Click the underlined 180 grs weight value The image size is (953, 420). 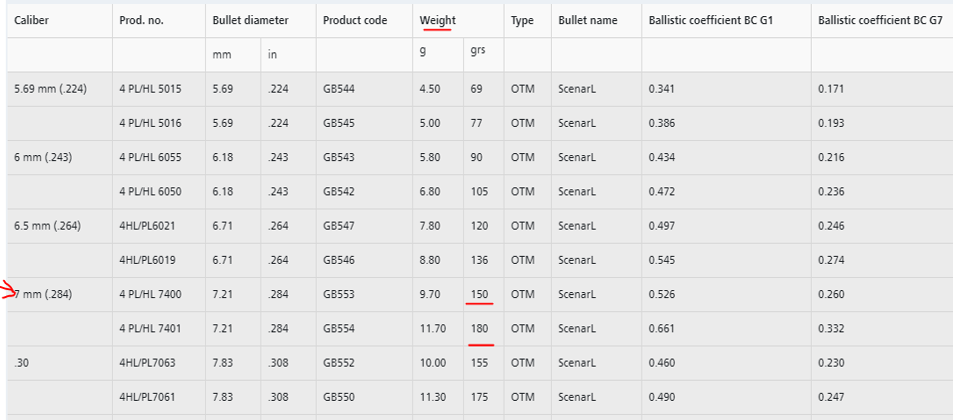[x=479, y=328]
